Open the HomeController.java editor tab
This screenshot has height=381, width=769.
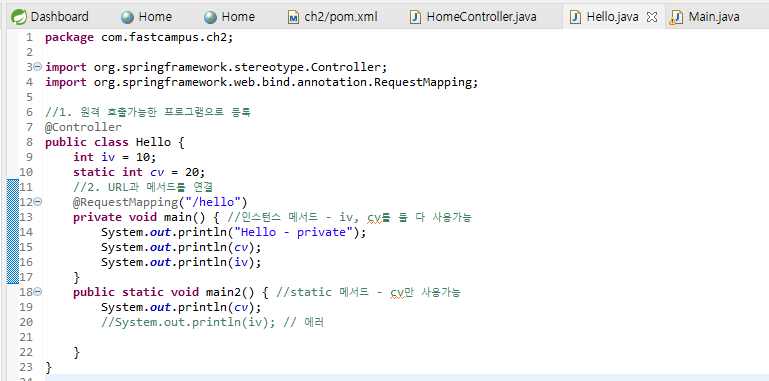point(473,17)
